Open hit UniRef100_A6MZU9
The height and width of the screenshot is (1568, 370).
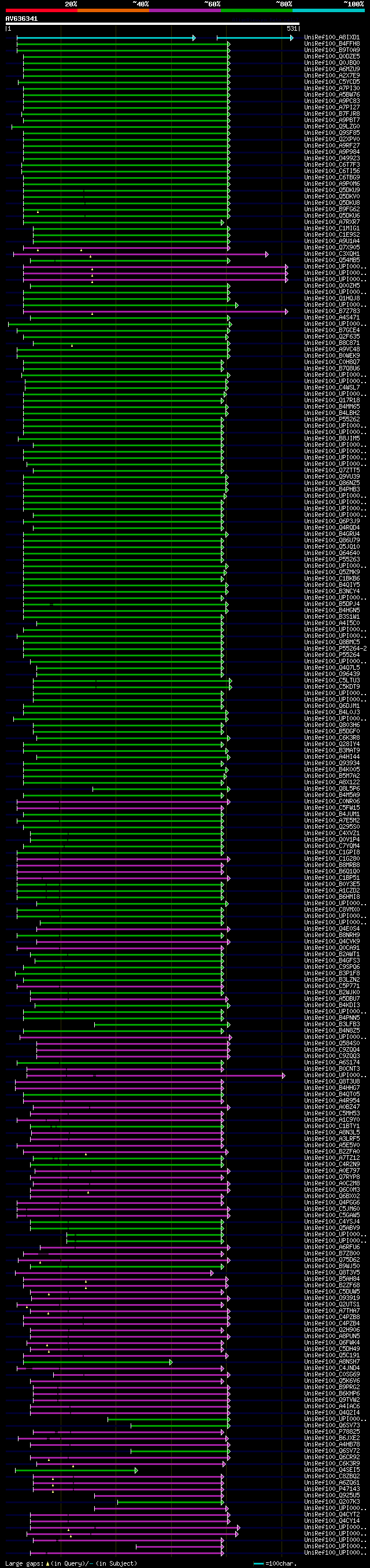332,69
